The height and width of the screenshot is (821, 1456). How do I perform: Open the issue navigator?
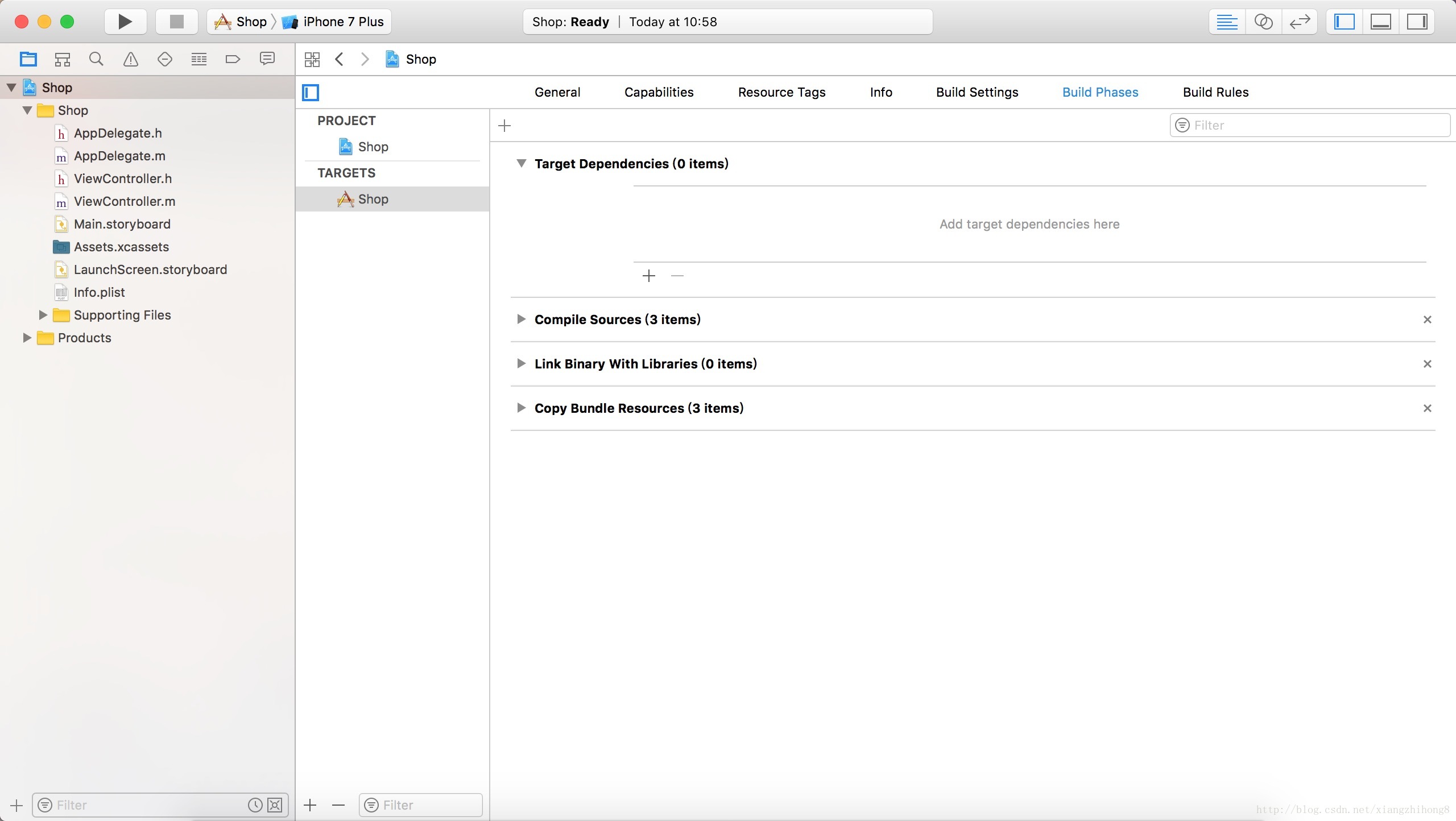pyautogui.click(x=131, y=59)
